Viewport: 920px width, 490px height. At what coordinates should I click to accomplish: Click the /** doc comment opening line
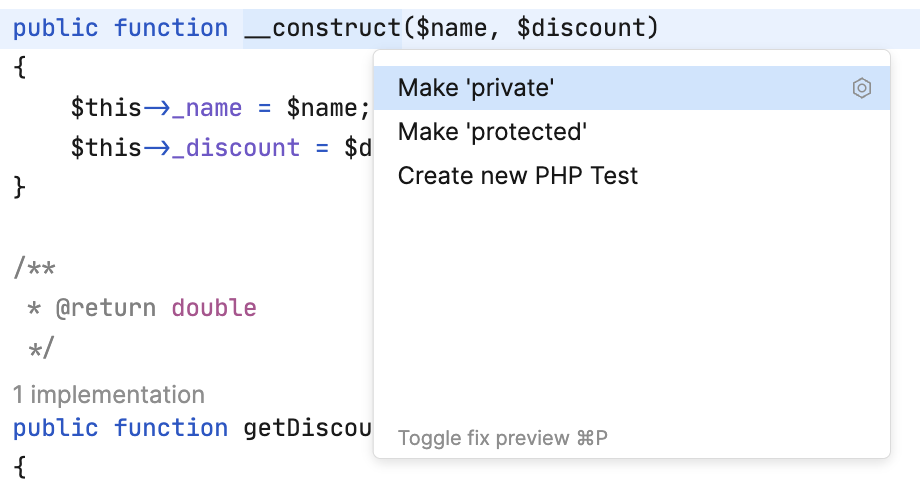[35, 268]
